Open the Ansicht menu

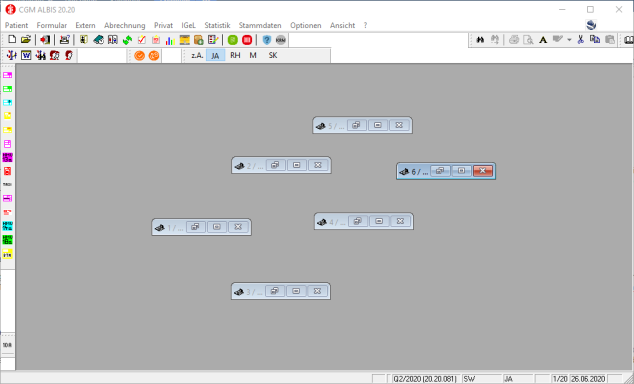342,25
